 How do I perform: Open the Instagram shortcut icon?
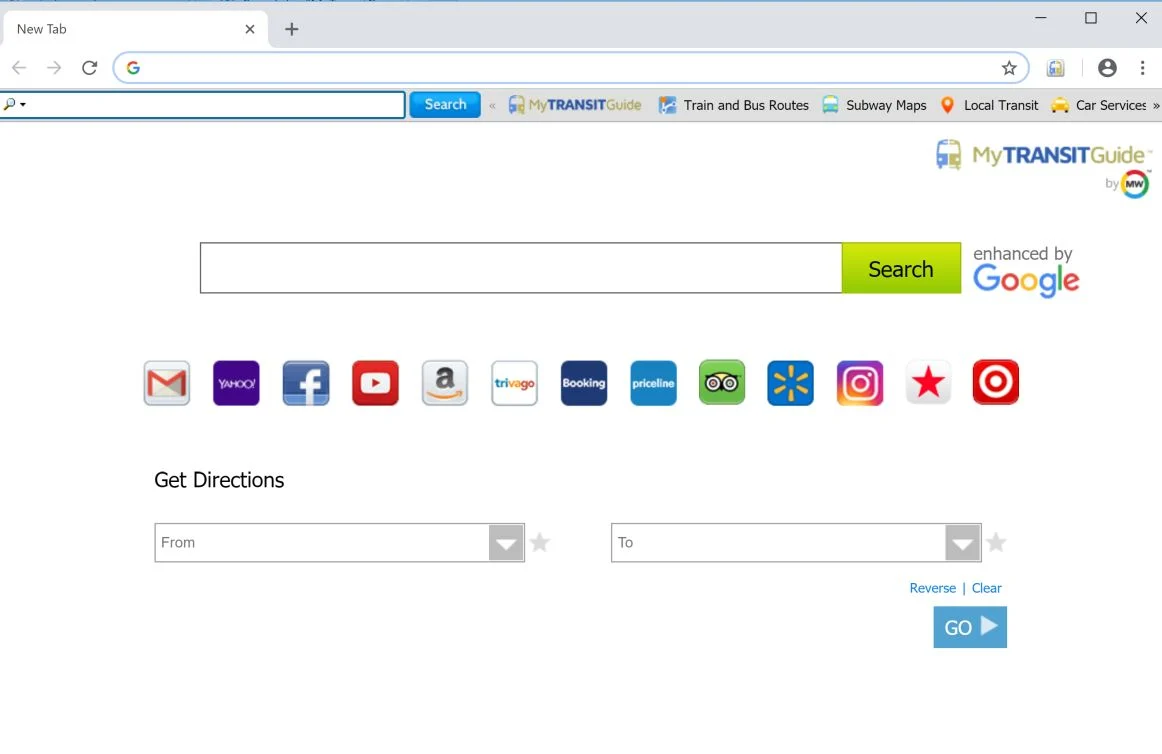tap(860, 383)
